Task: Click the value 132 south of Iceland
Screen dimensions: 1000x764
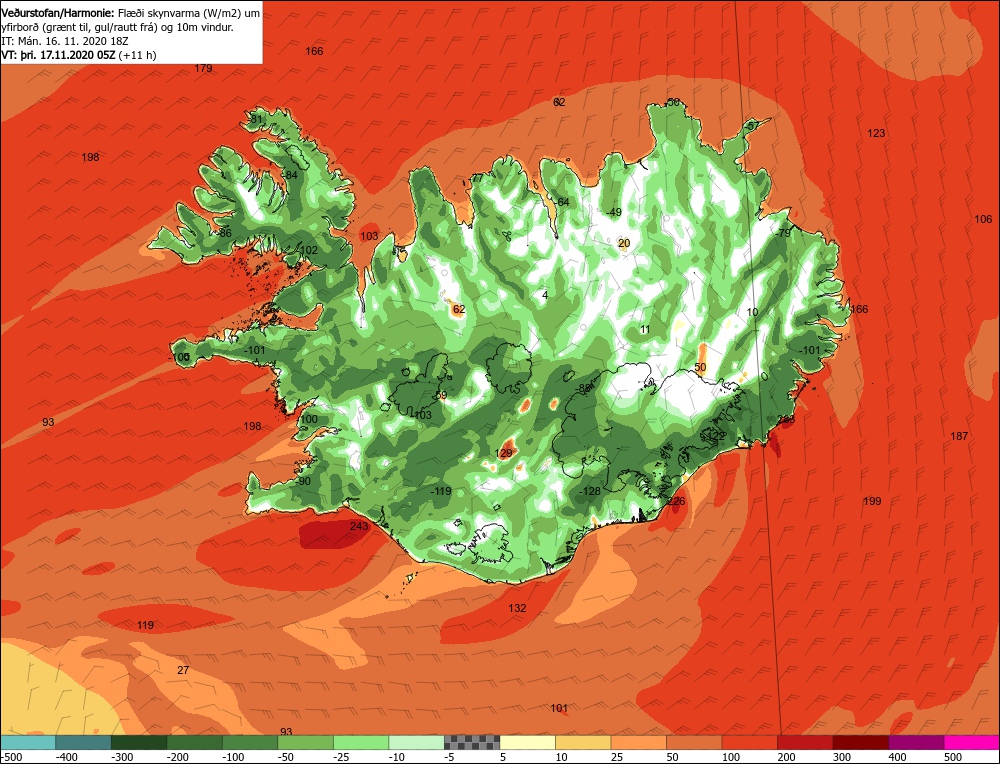Action: click(517, 608)
